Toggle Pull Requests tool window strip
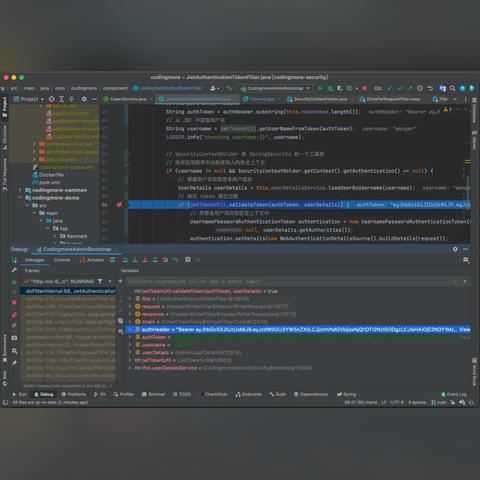The height and width of the screenshot is (480, 480). (5, 174)
